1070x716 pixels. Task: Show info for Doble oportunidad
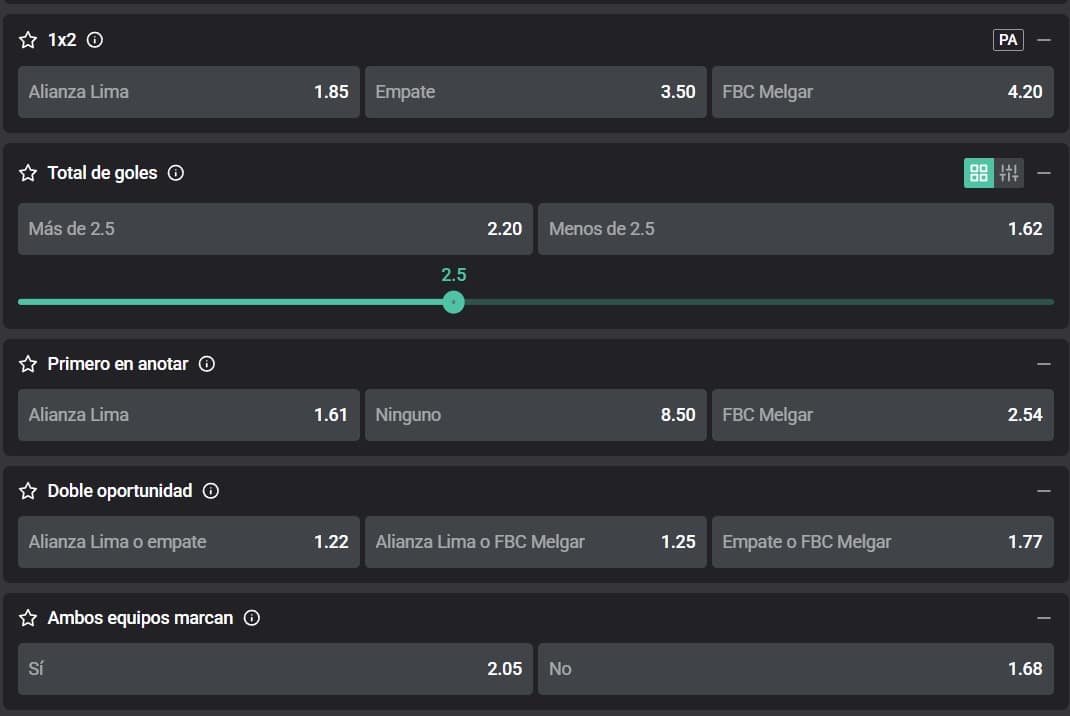[x=211, y=491]
